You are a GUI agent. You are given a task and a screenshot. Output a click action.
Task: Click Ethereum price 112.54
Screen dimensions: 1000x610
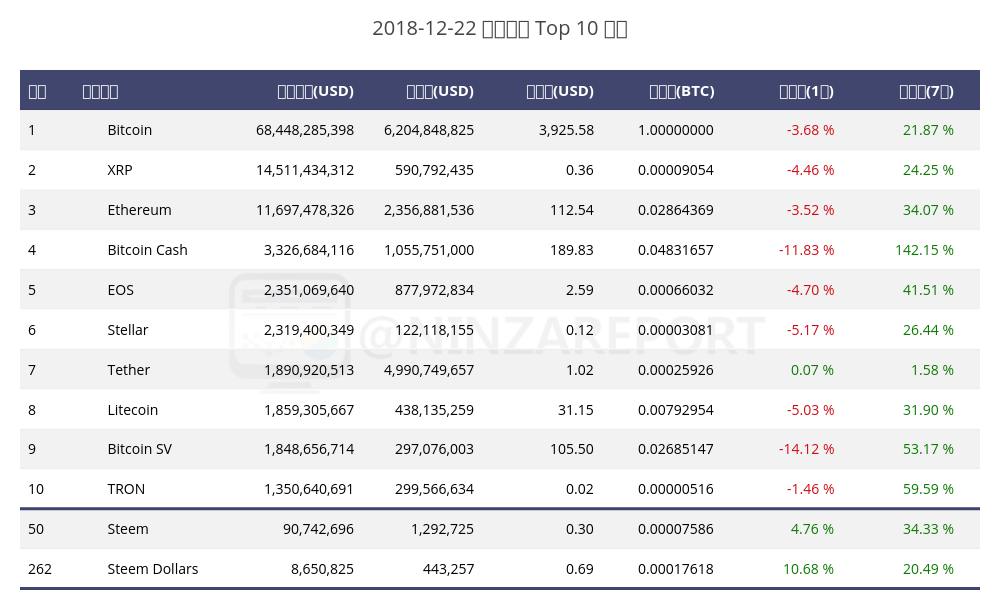[572, 210]
